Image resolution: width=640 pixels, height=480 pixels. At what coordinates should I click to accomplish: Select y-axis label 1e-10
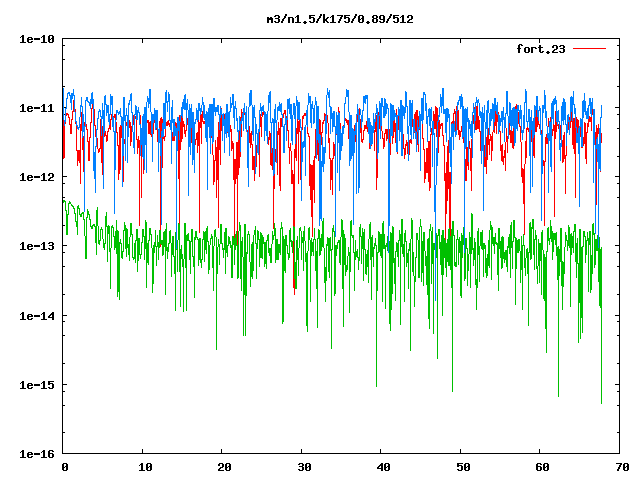click(37, 39)
